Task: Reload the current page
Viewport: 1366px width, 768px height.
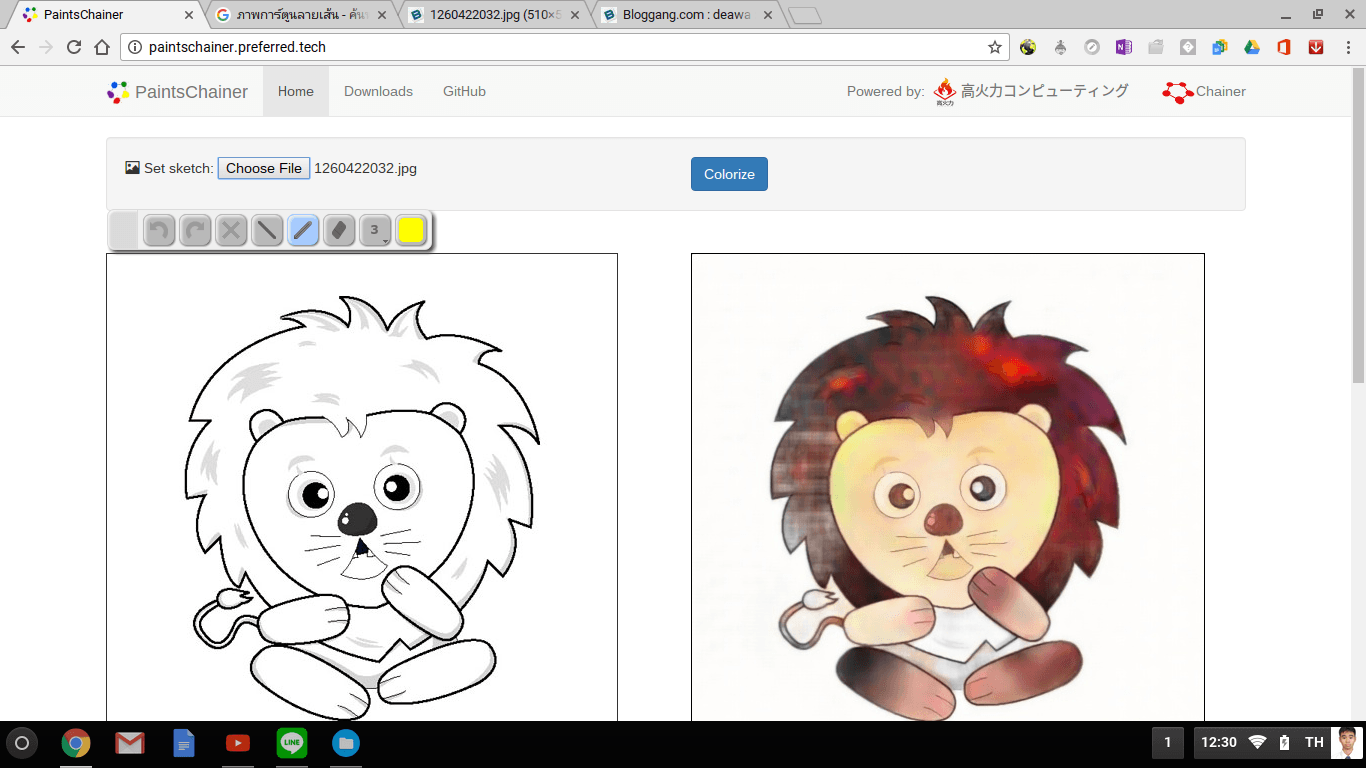Action: (x=74, y=47)
